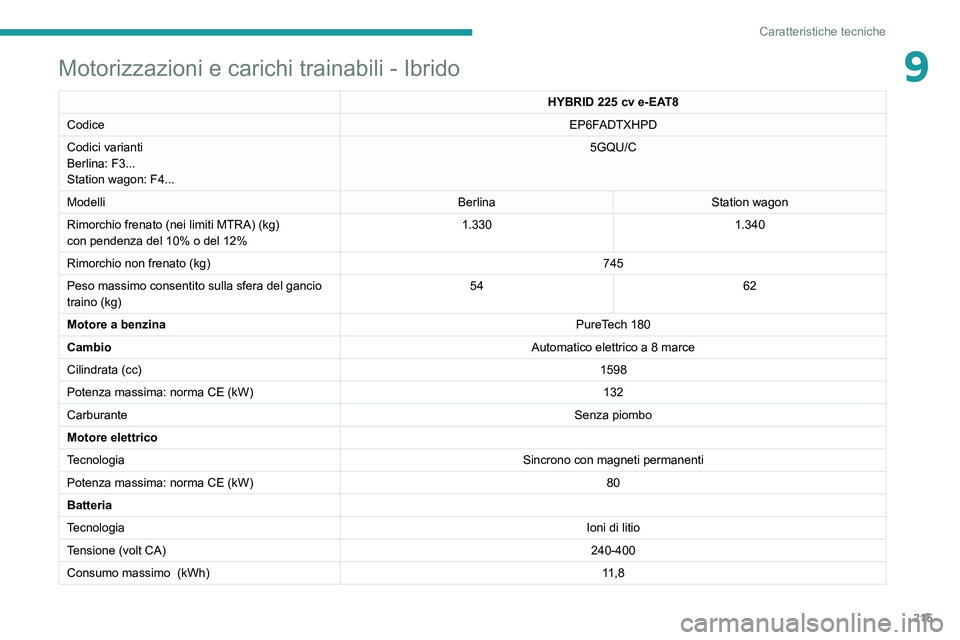Select the Berlina model cell
Image resolution: width=960 pixels, height=640 pixels.
(476, 202)
